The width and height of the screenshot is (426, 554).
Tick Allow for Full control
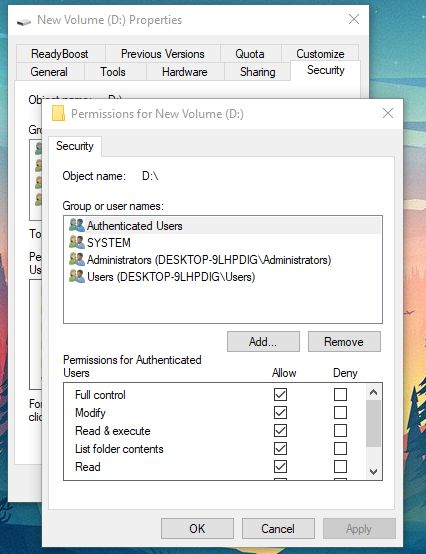[x=280, y=394]
